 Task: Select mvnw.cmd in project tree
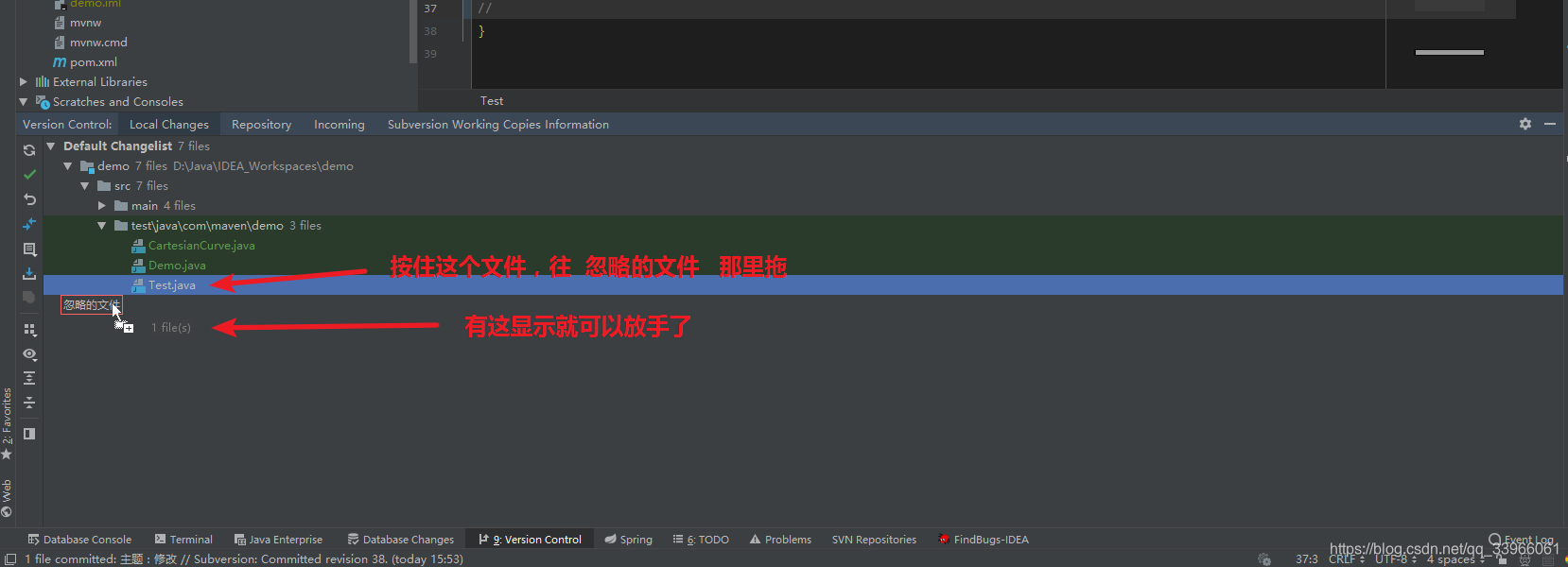point(98,43)
